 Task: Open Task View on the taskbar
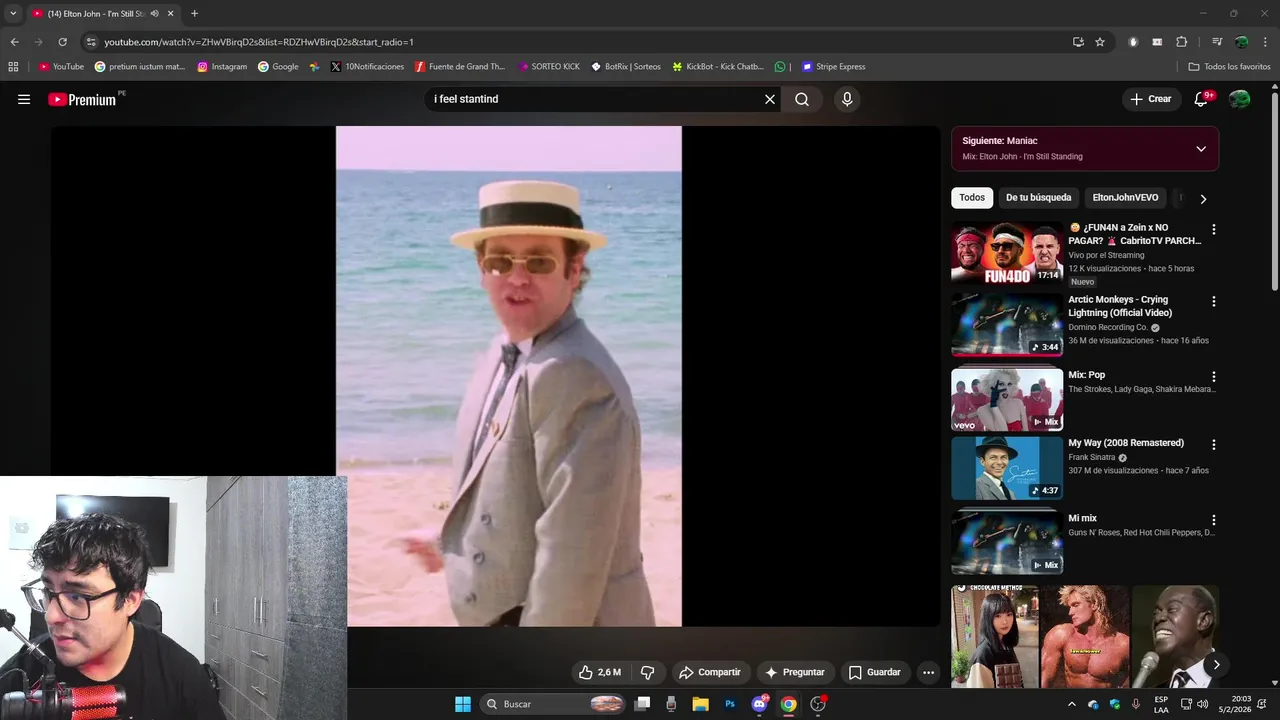(643, 704)
